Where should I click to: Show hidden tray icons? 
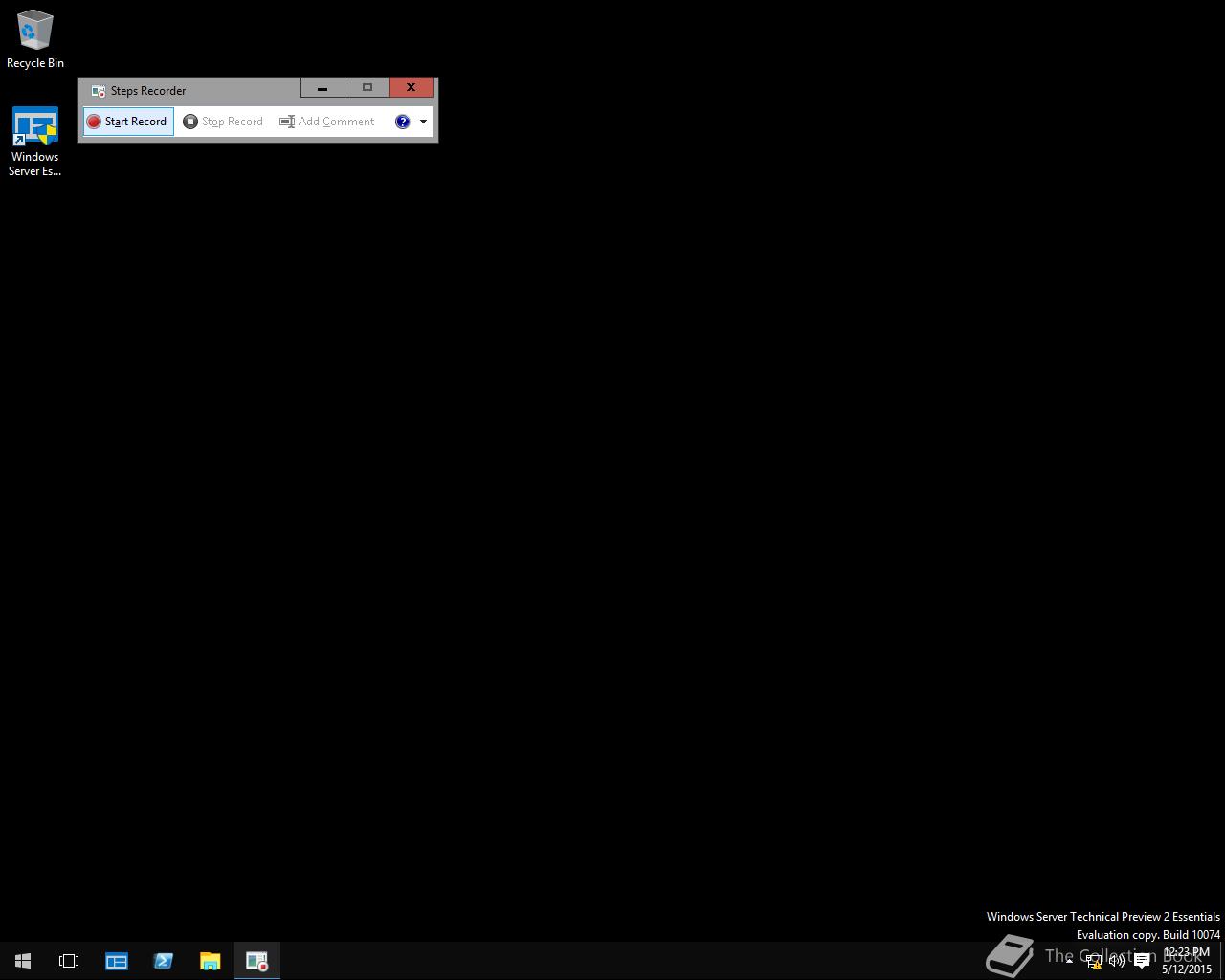click(x=1069, y=961)
